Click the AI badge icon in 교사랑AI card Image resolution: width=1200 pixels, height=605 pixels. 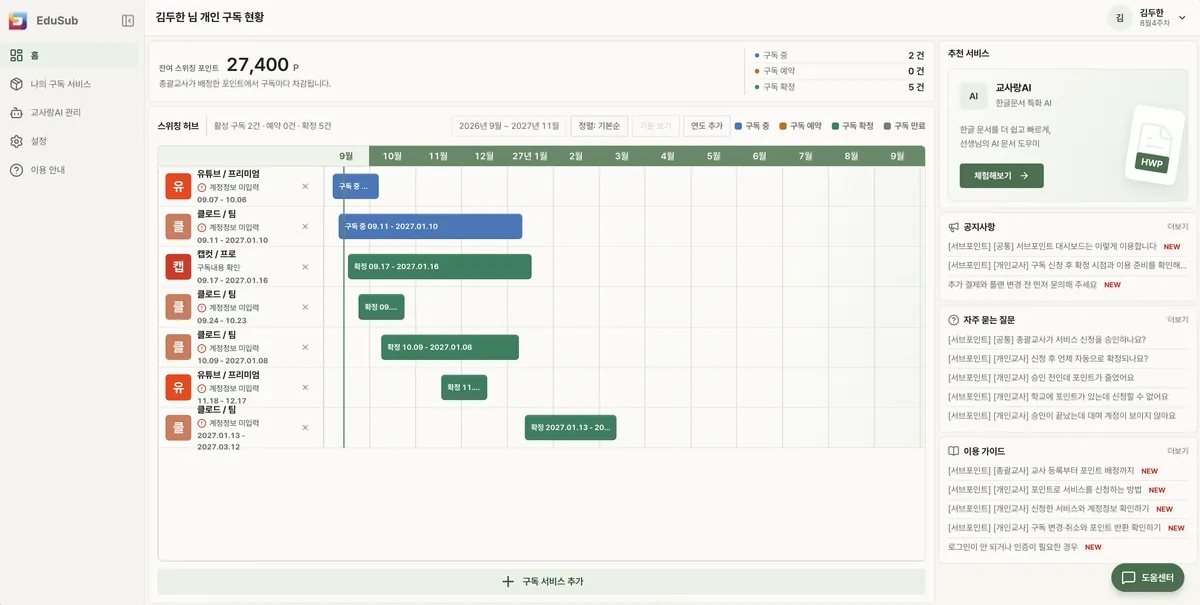[x=973, y=96]
